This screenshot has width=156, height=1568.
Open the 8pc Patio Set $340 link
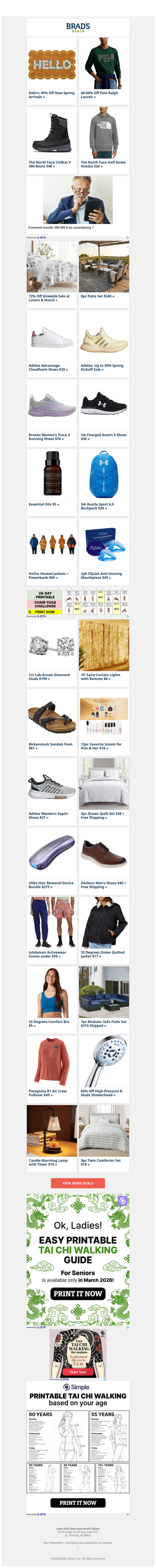pos(97,296)
